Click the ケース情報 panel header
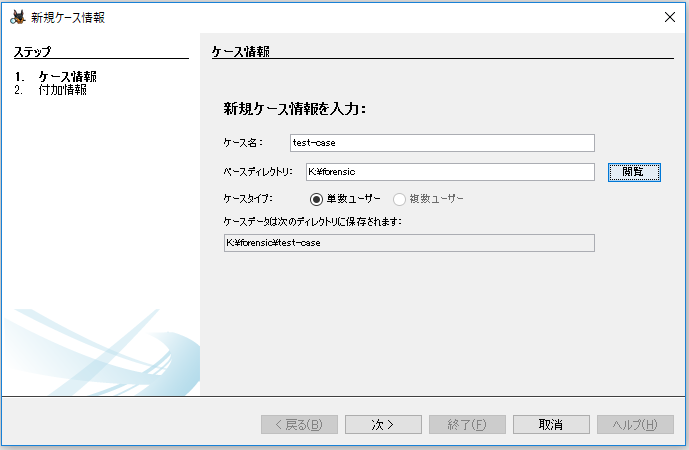The image size is (689, 450). [242, 51]
